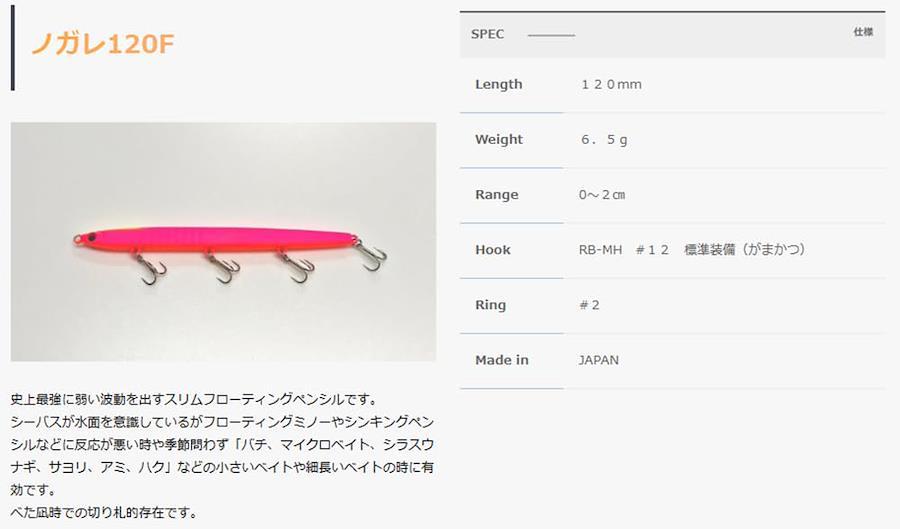Select the Length row label
The height and width of the screenshot is (529, 900).
[499, 84]
